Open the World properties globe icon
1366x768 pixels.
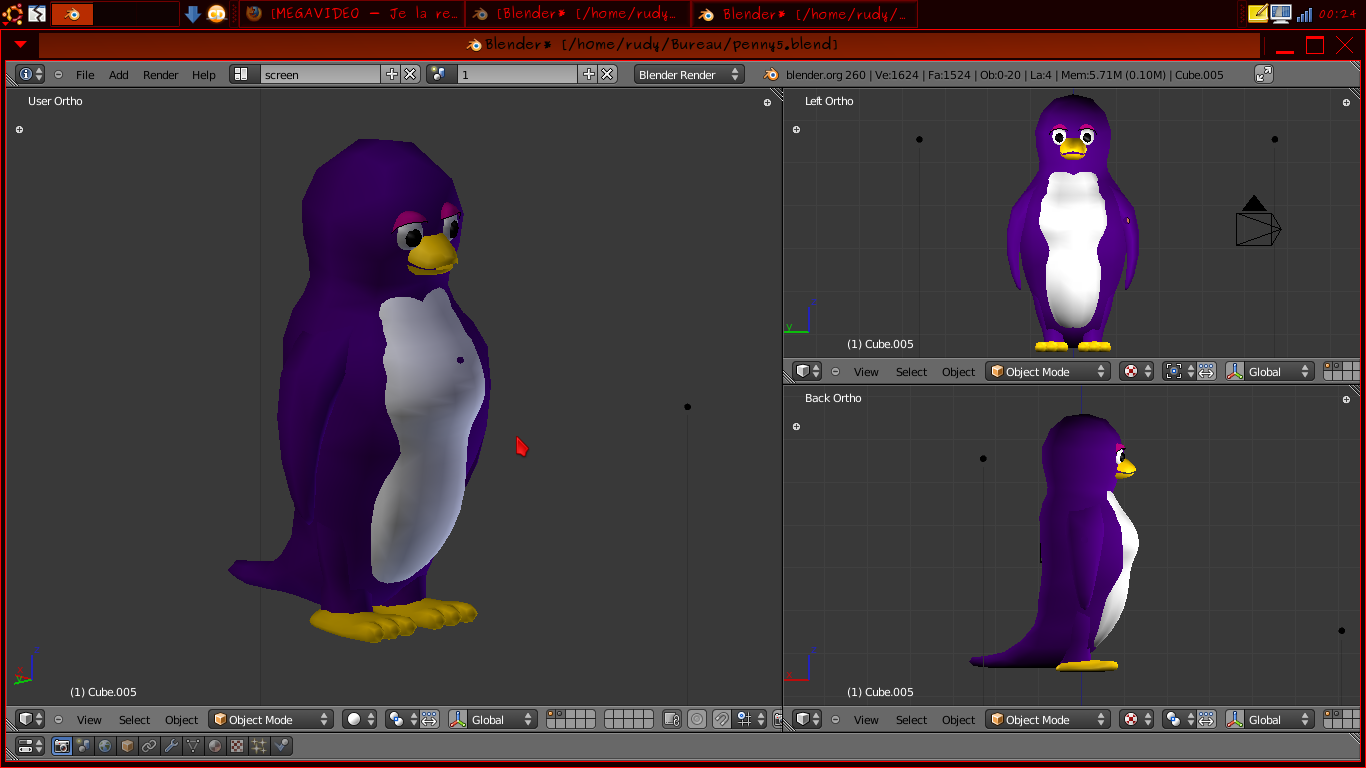click(x=106, y=746)
